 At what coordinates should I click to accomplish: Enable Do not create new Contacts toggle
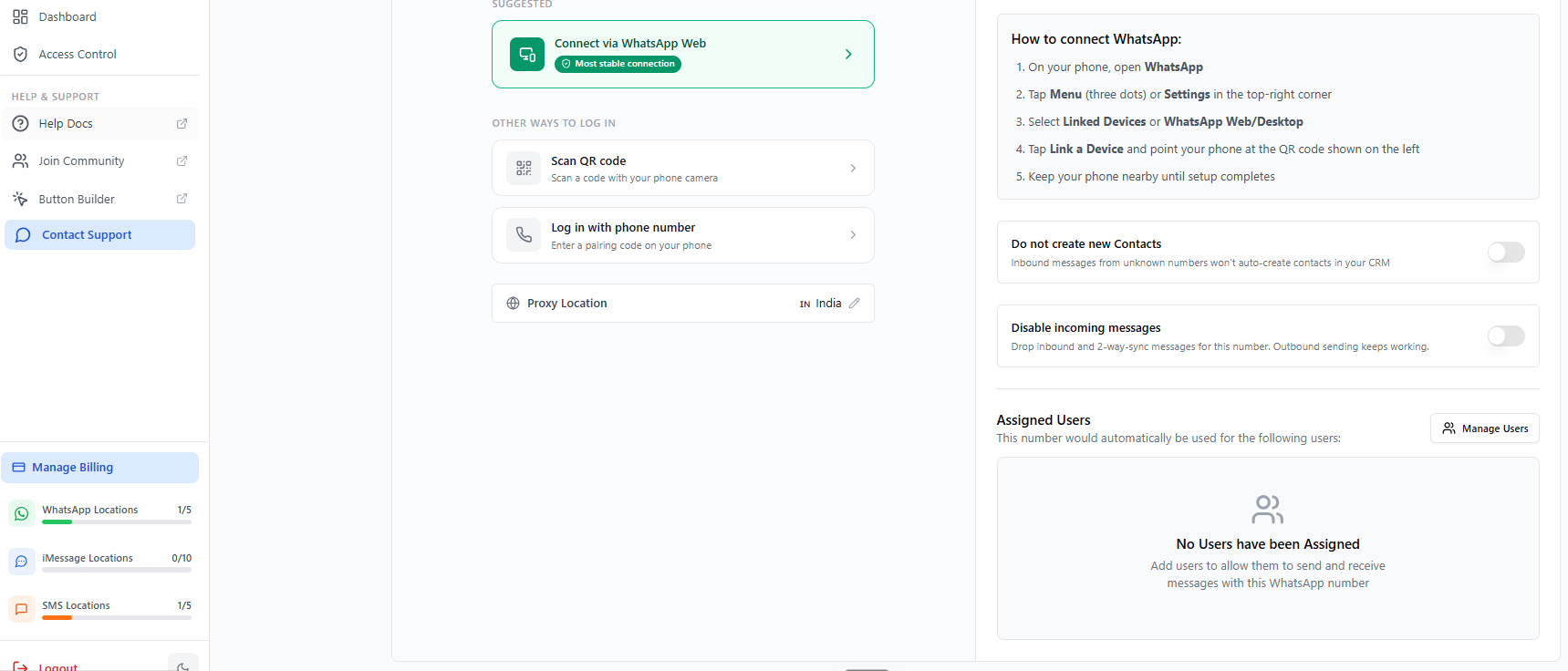pos(1506,252)
